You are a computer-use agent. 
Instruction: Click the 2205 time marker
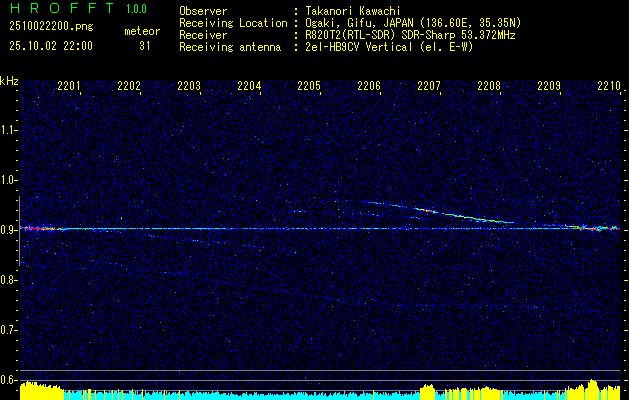pyautogui.click(x=309, y=86)
